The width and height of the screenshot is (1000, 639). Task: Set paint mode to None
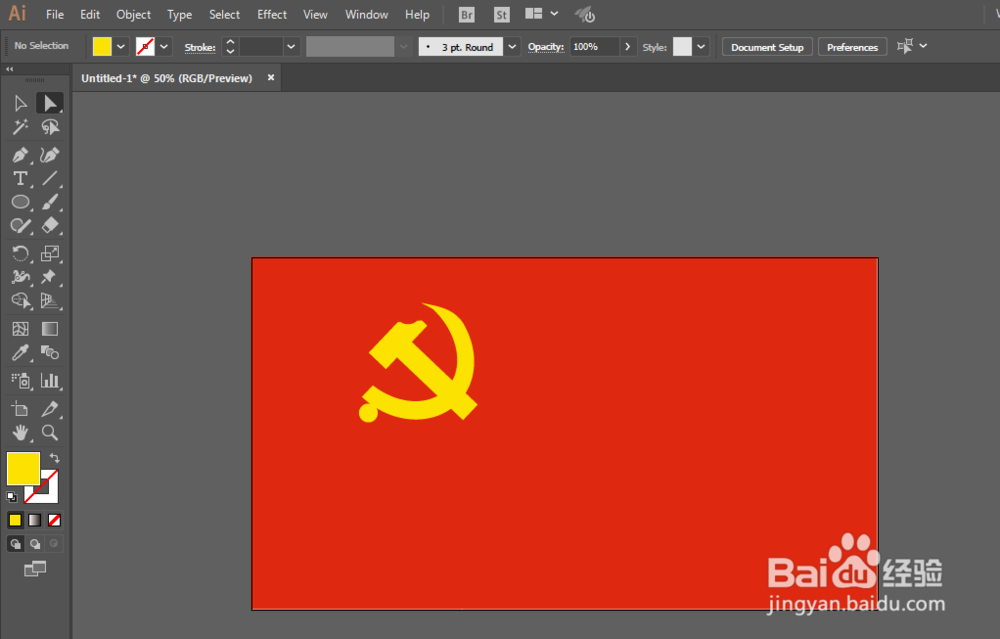tap(54, 520)
